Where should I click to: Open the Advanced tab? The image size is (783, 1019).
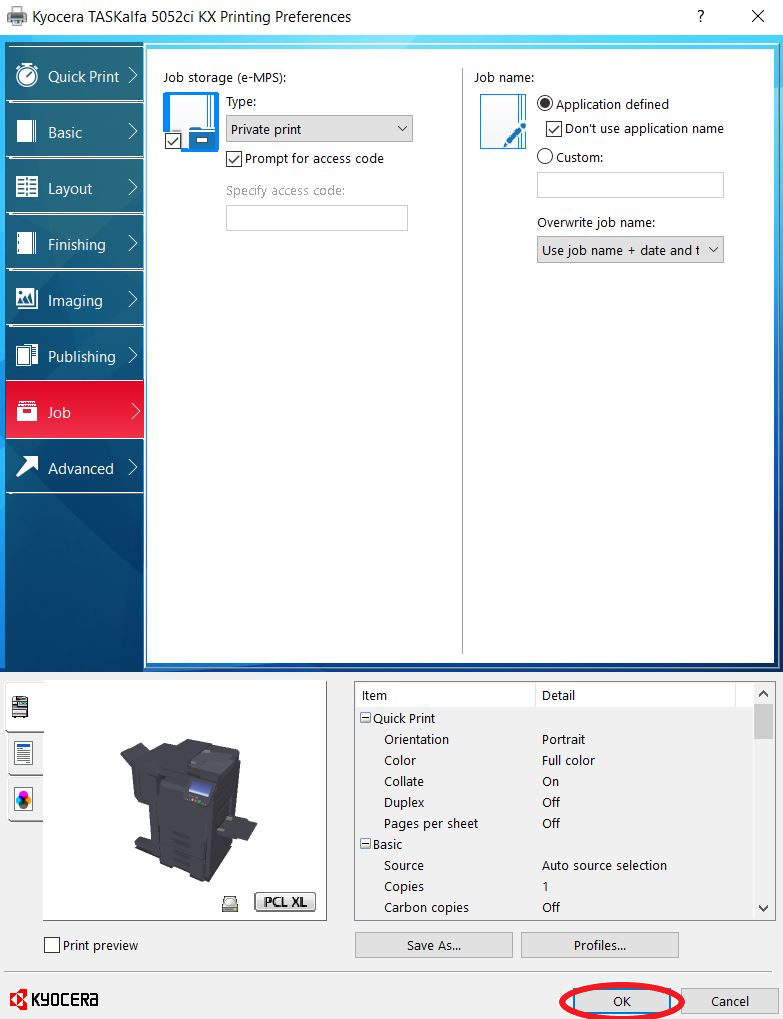click(75, 467)
